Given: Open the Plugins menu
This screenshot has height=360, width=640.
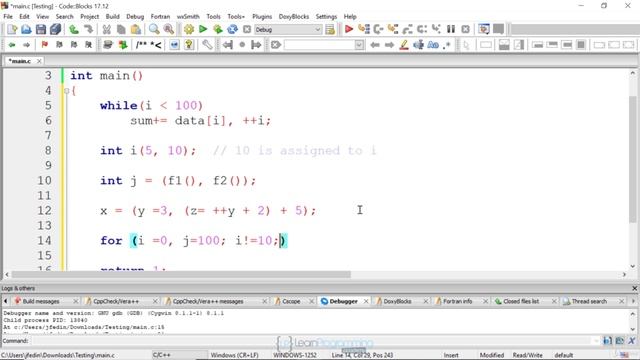Looking at the screenshot, I should (x=262, y=16).
